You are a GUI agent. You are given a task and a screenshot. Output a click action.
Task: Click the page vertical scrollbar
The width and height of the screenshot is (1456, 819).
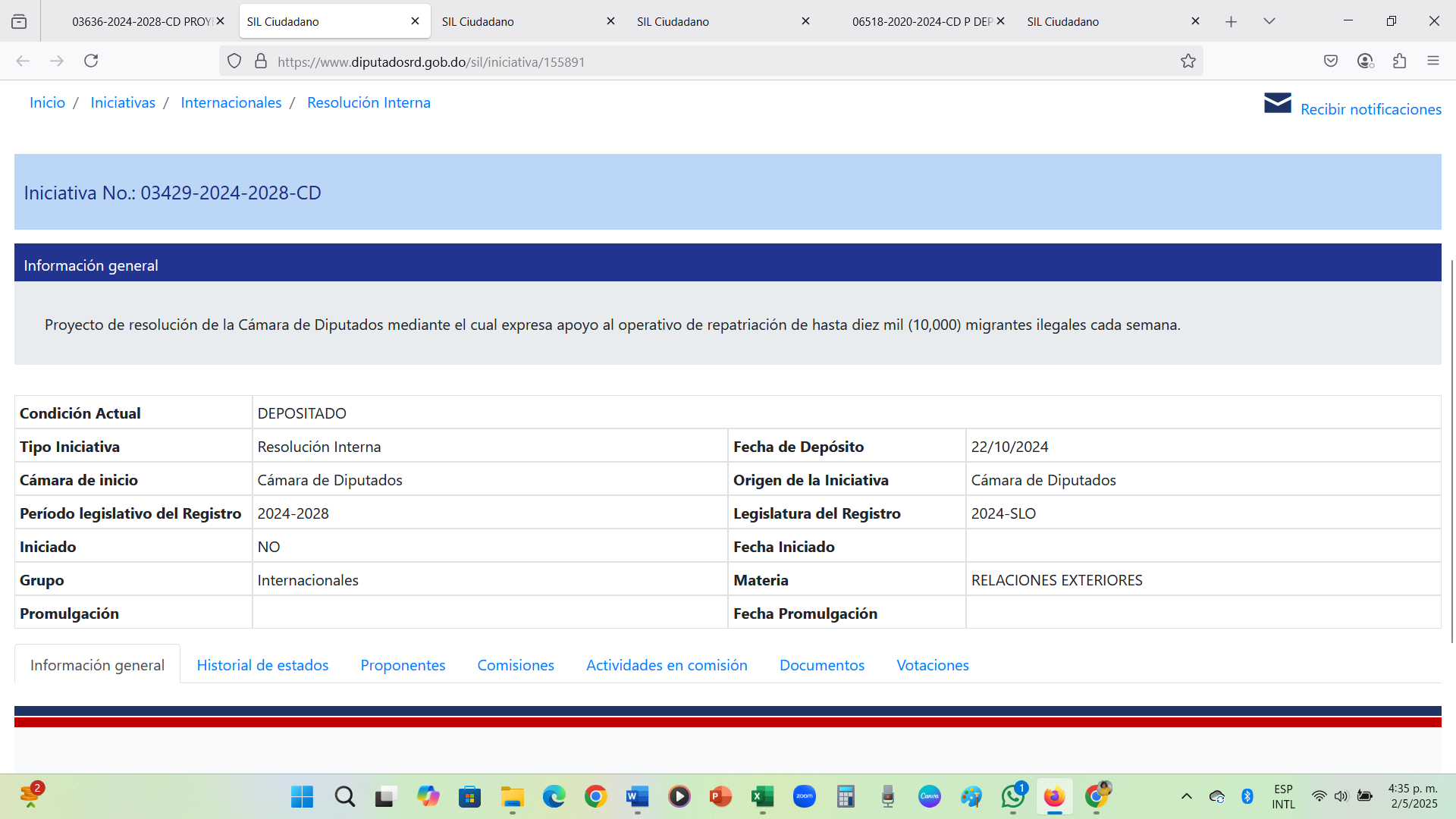point(1451,451)
